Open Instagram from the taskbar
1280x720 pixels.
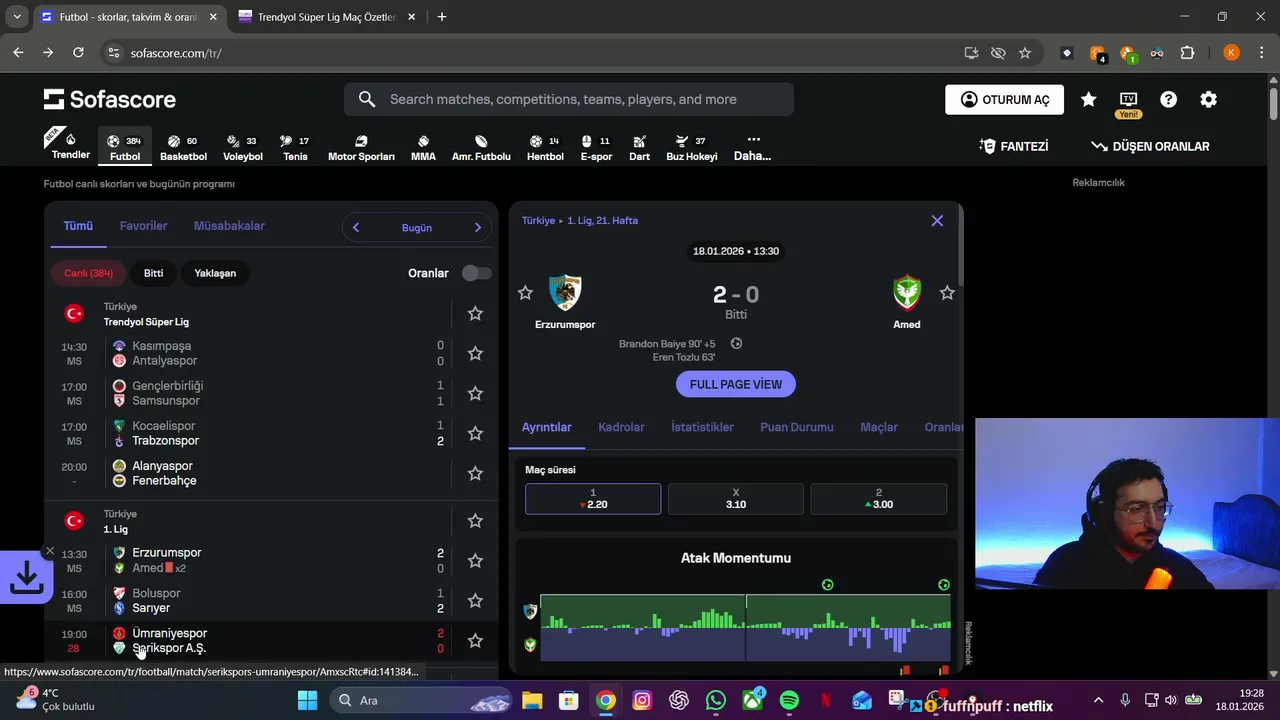click(642, 700)
